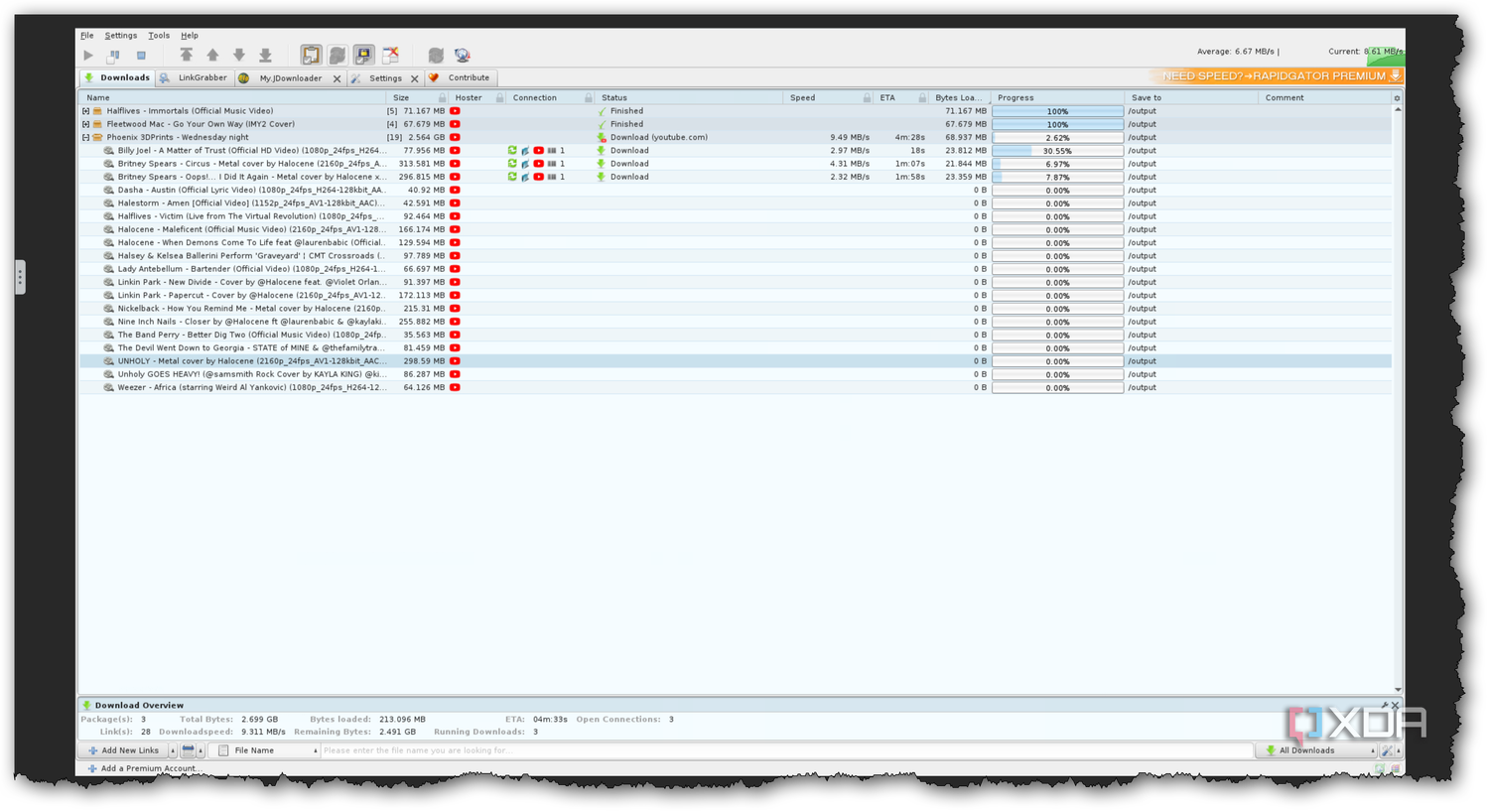Viewport: 1489px width, 812px height.
Task: Click Add a Premium Account link
Action: click(x=144, y=768)
